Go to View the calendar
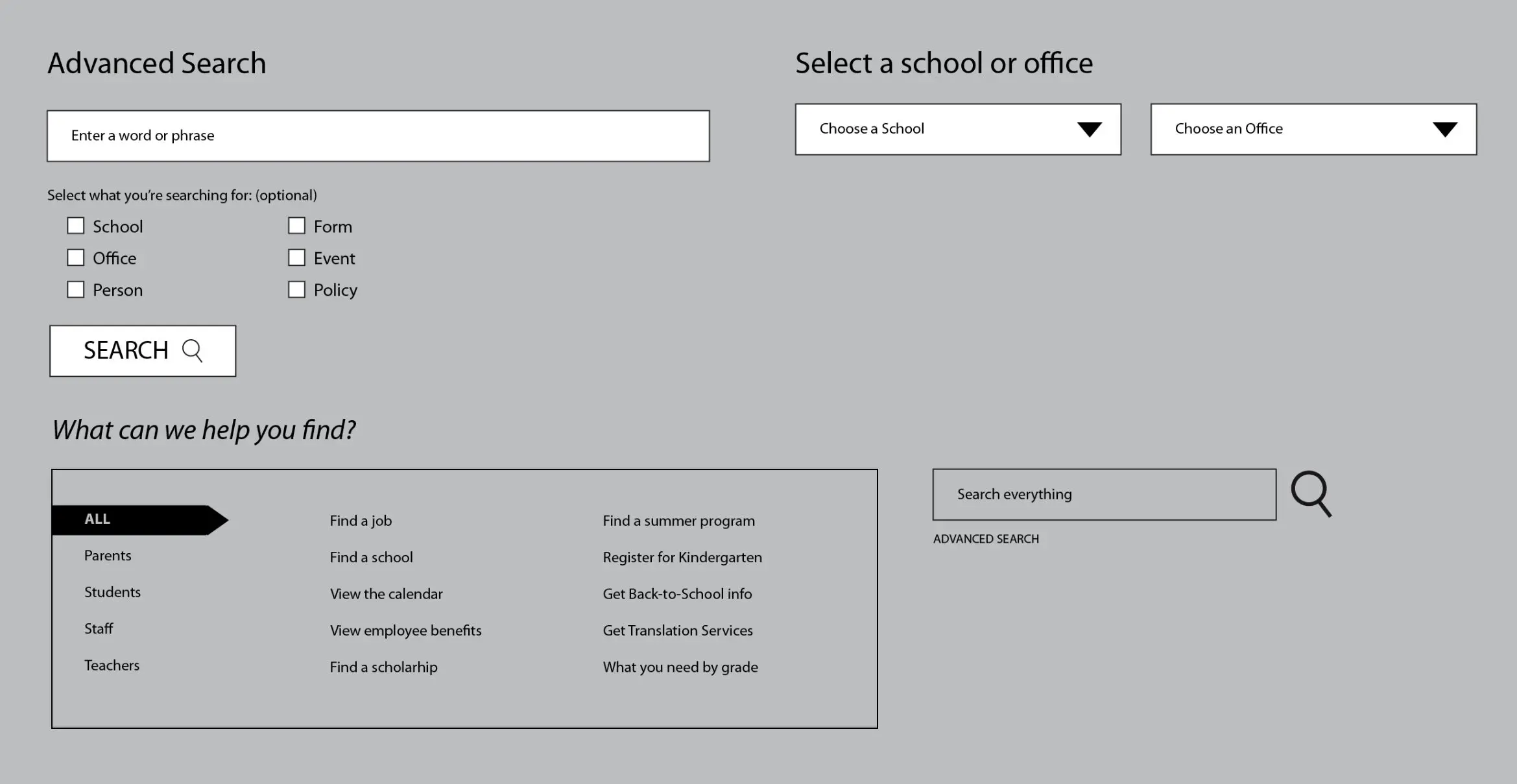The width and height of the screenshot is (1517, 784). pos(386,594)
